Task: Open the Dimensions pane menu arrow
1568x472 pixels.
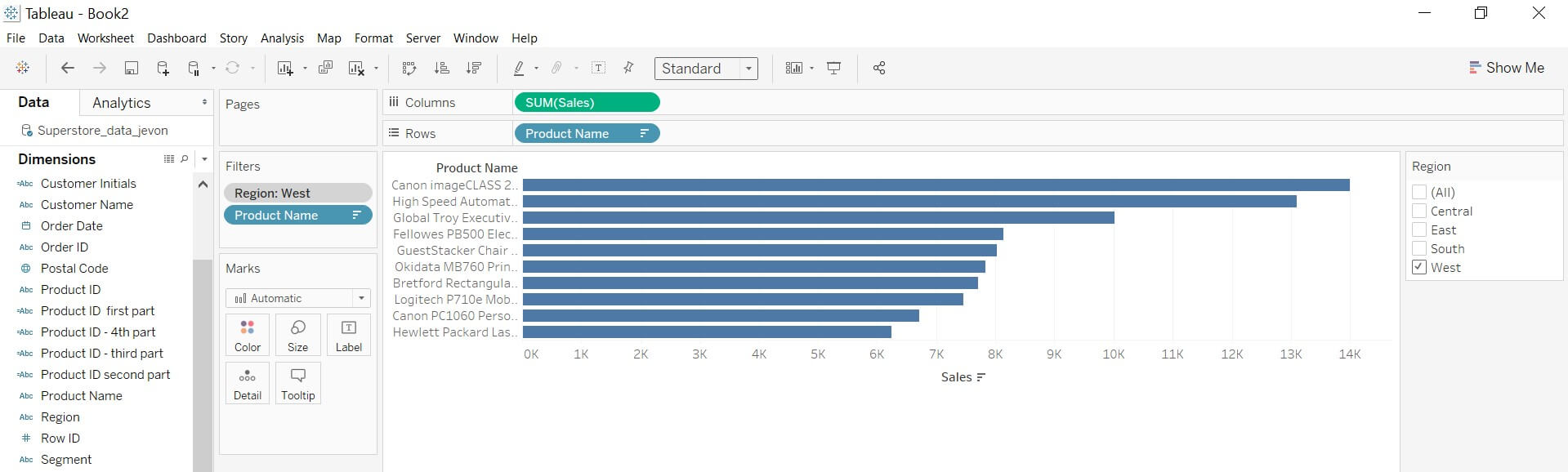Action: [x=204, y=159]
